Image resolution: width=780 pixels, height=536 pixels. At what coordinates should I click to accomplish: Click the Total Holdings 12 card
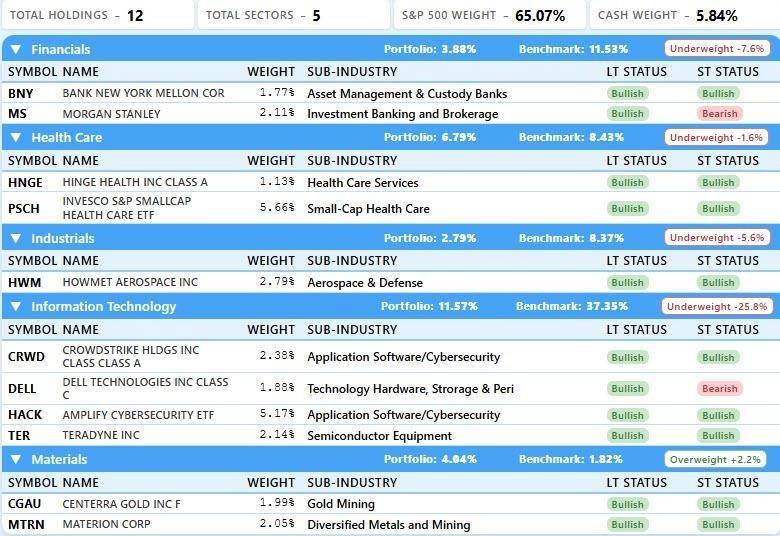pyautogui.click(x=98, y=15)
